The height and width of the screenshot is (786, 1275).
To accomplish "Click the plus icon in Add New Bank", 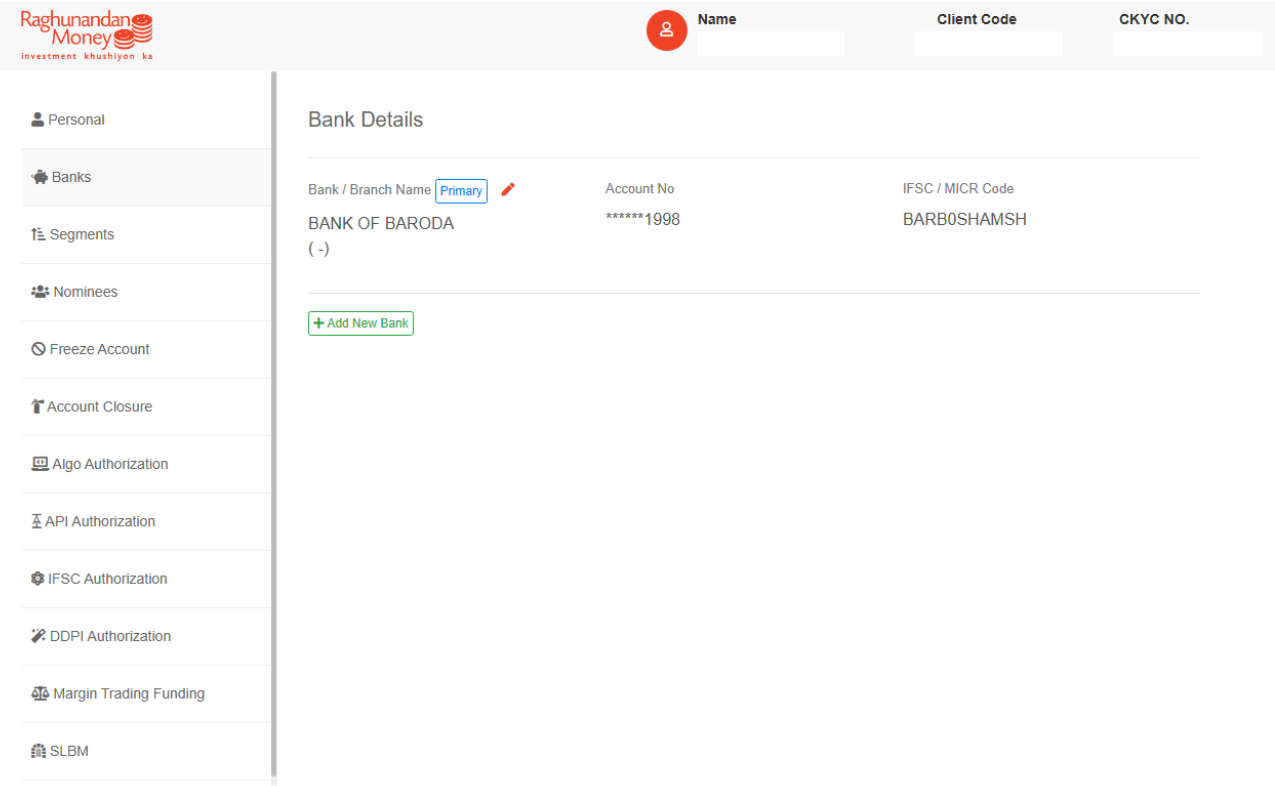I will (x=319, y=323).
